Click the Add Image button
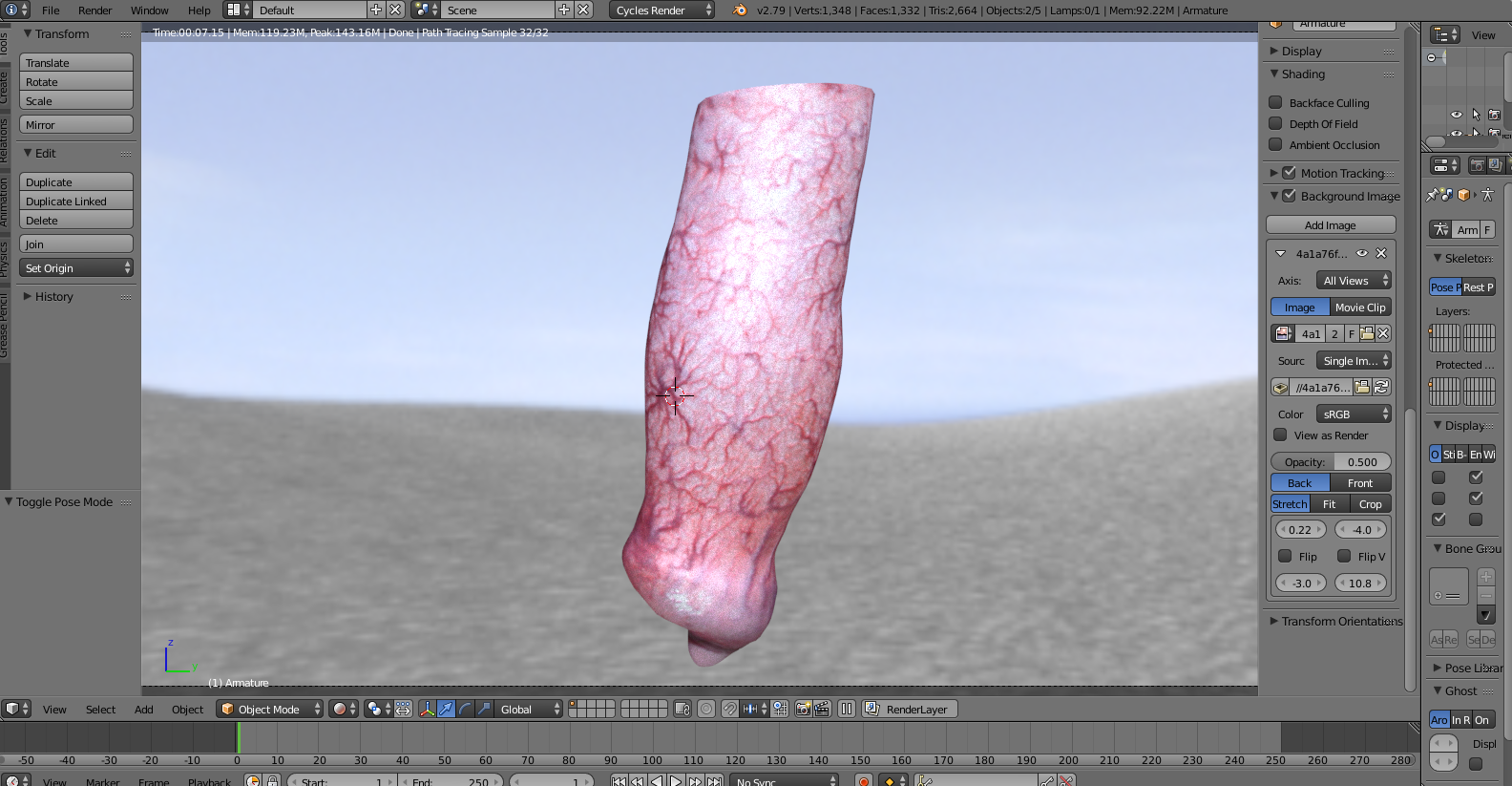This screenshot has height=786, width=1512. click(1331, 224)
